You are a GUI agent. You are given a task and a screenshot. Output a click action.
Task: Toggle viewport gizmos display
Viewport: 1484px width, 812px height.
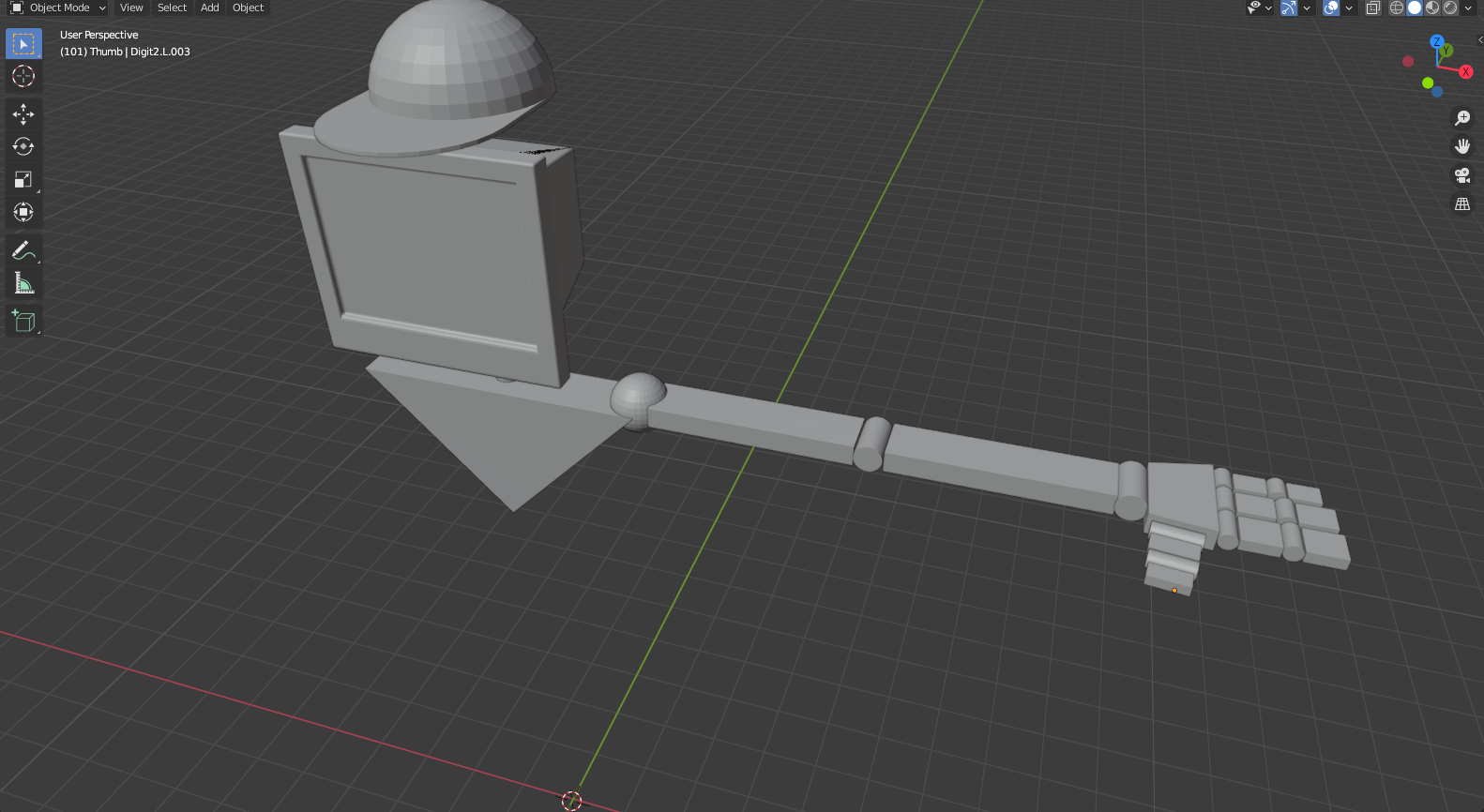[1289, 8]
